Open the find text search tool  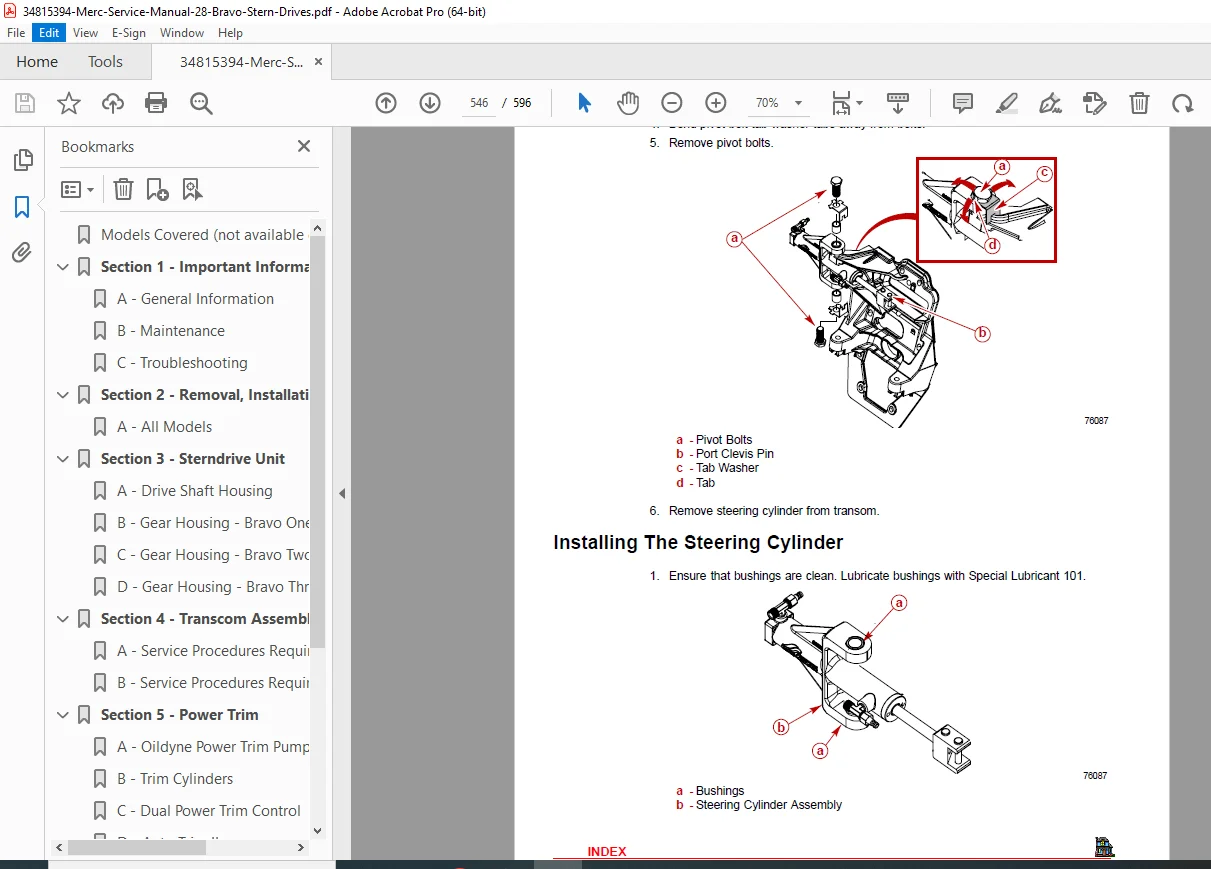click(201, 103)
